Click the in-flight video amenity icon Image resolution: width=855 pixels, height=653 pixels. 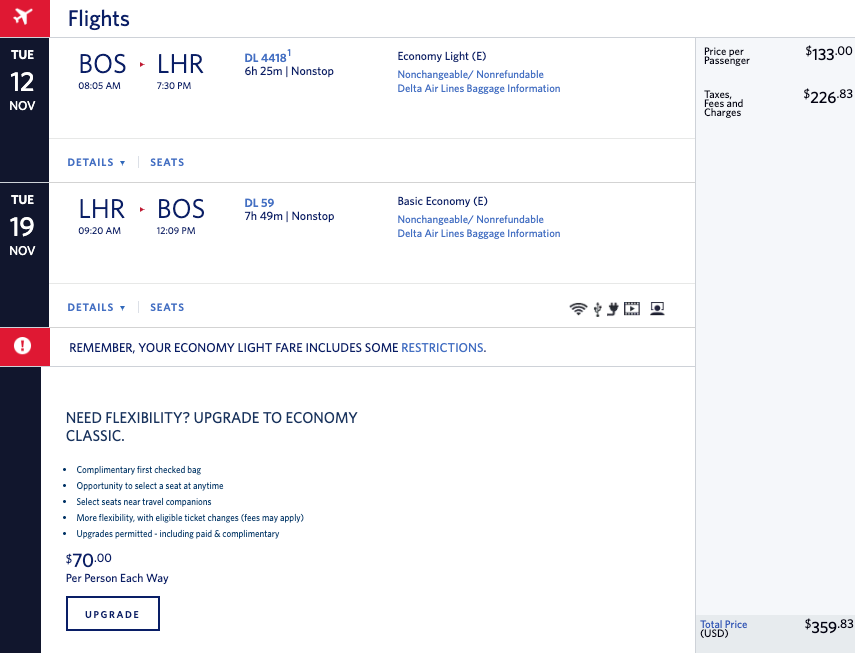(632, 309)
